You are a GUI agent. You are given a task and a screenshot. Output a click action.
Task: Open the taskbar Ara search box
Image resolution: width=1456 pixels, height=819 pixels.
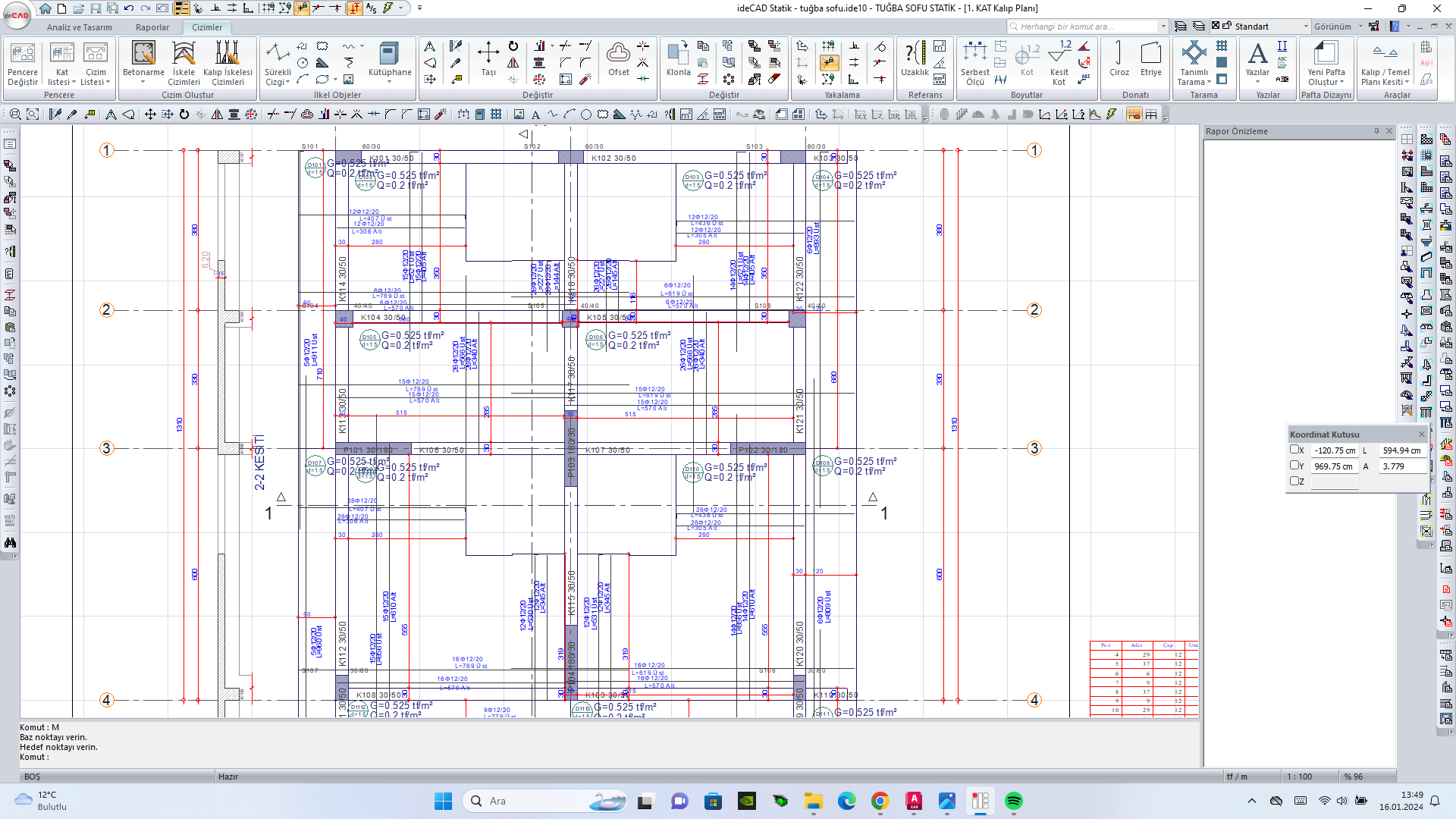pyautogui.click(x=544, y=801)
